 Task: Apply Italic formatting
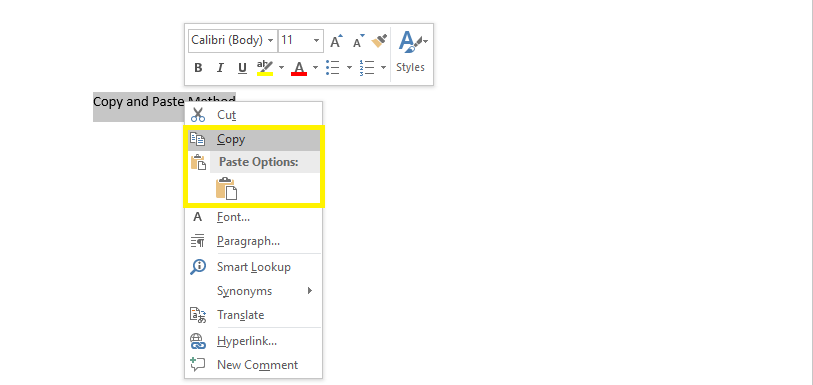click(220, 68)
